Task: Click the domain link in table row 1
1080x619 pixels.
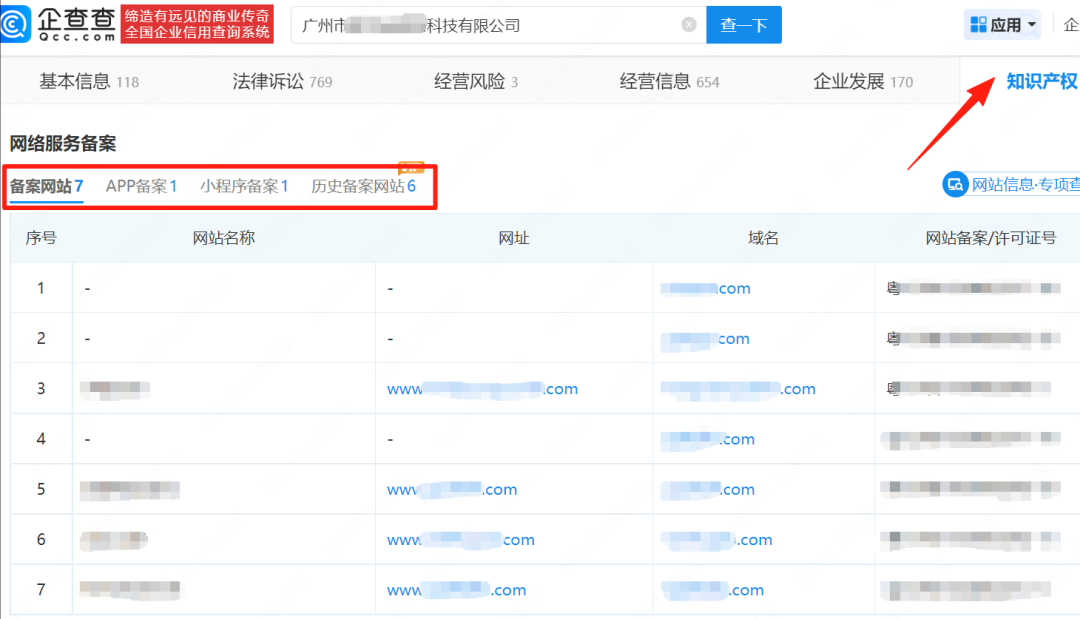Action: point(705,288)
